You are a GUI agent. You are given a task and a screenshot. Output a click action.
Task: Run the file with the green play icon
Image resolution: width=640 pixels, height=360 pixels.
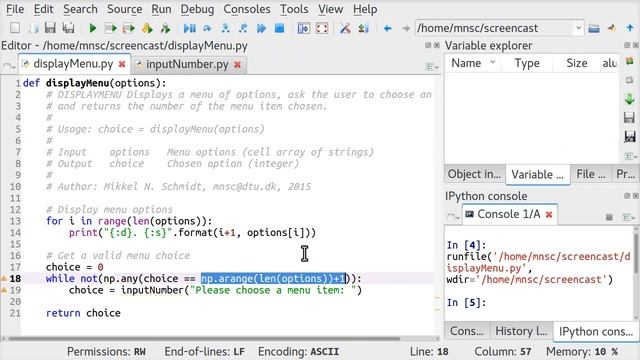coord(93,28)
